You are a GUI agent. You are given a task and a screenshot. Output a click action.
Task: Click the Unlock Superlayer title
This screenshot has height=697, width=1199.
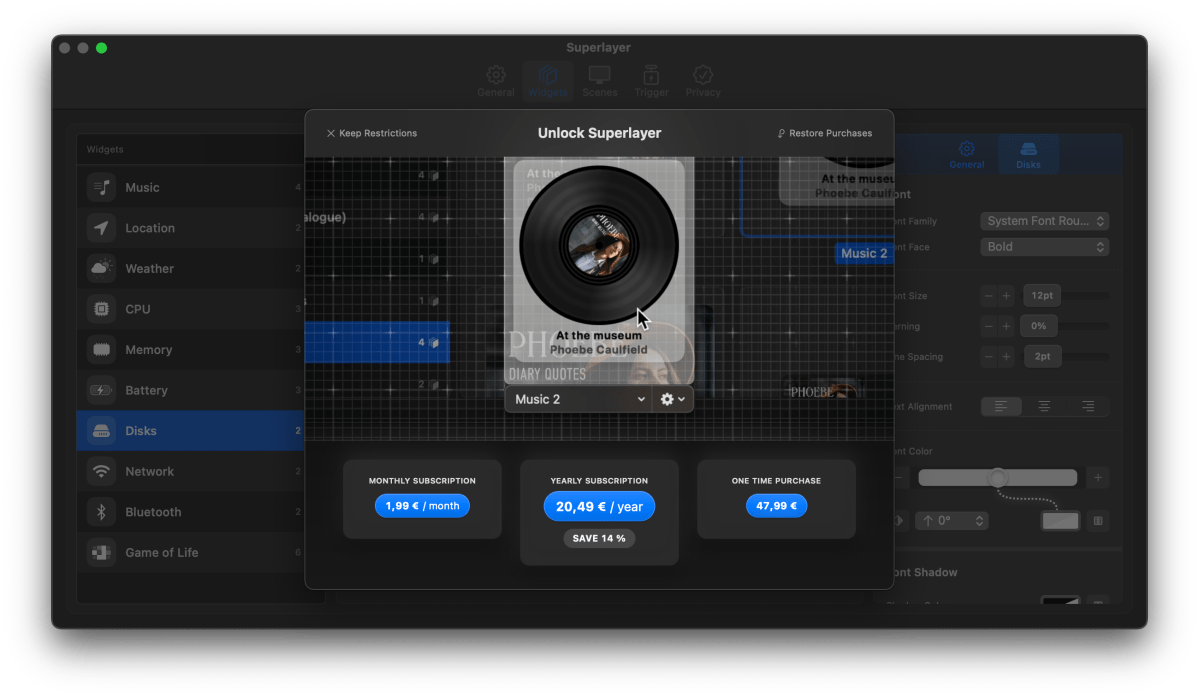pyautogui.click(x=599, y=133)
